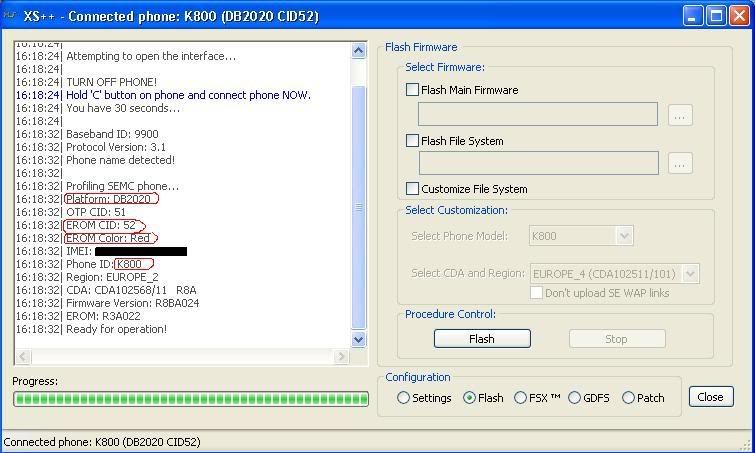Image resolution: width=755 pixels, height=453 pixels.
Task: Browse for Main Firmware file
Action: [x=680, y=115]
